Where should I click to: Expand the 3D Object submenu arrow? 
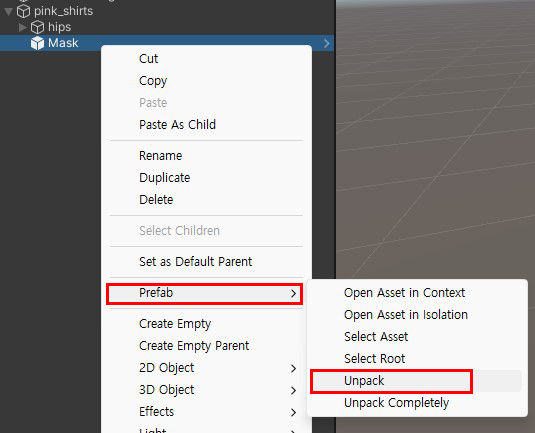[x=293, y=390]
